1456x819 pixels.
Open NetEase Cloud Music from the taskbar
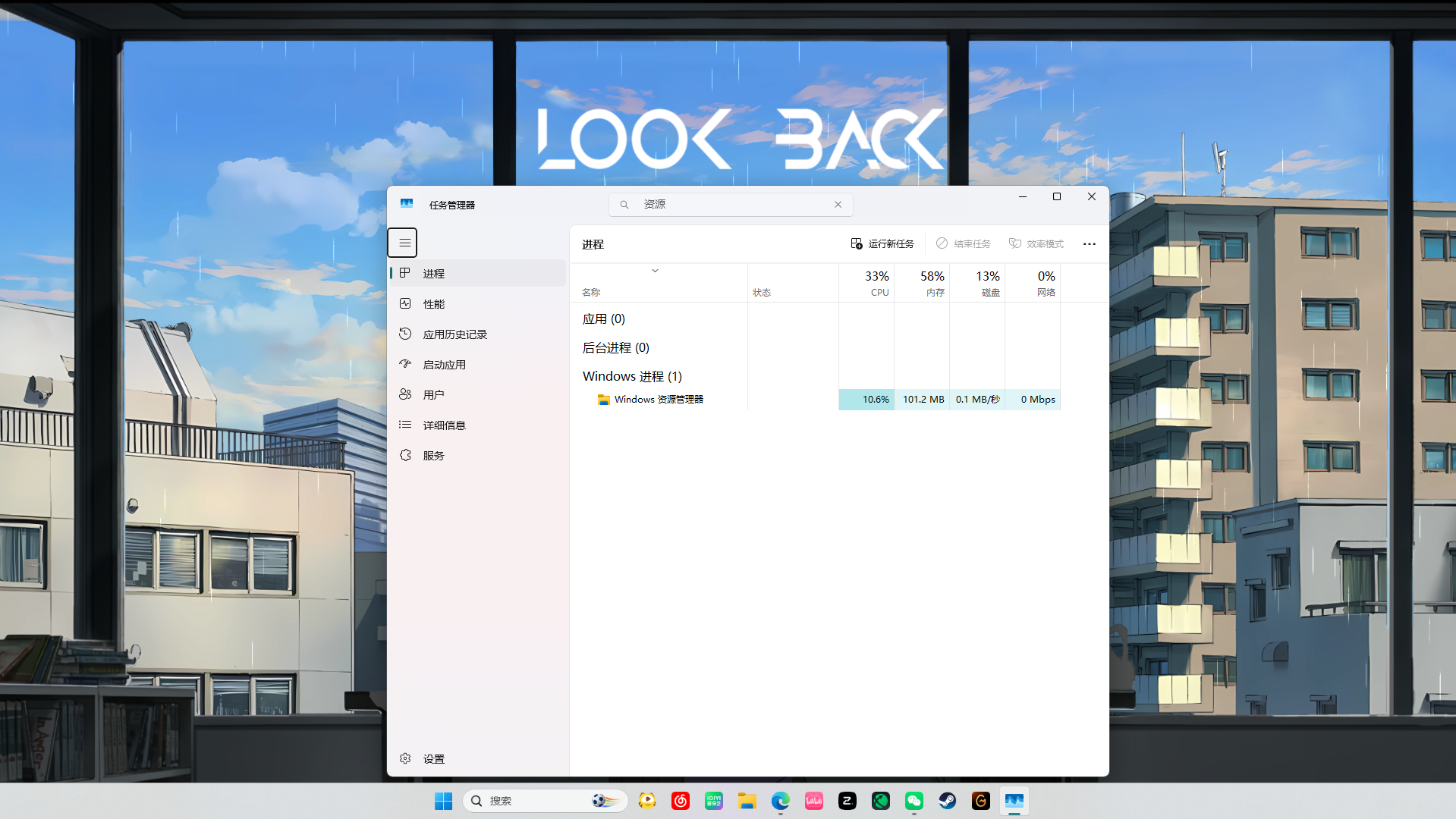click(681, 801)
